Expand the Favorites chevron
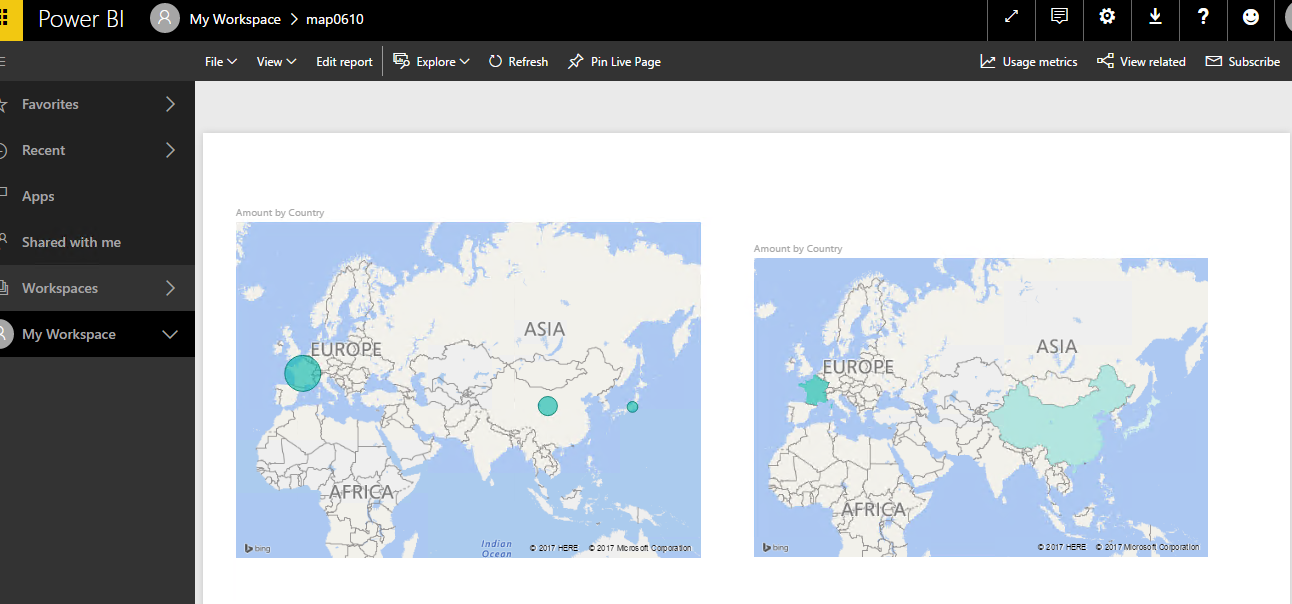 170,104
